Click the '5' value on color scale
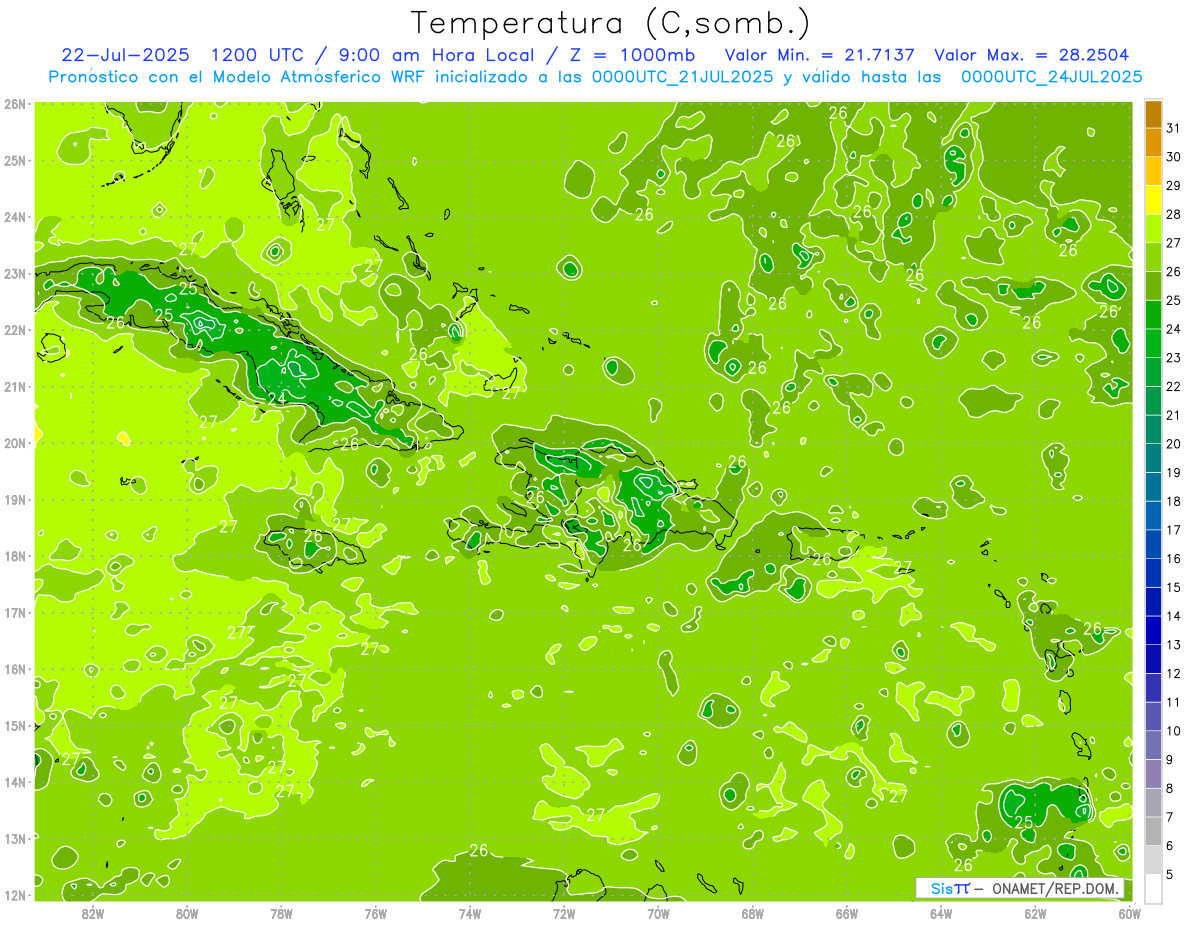The image size is (1200, 927). pyautogui.click(x=1170, y=874)
